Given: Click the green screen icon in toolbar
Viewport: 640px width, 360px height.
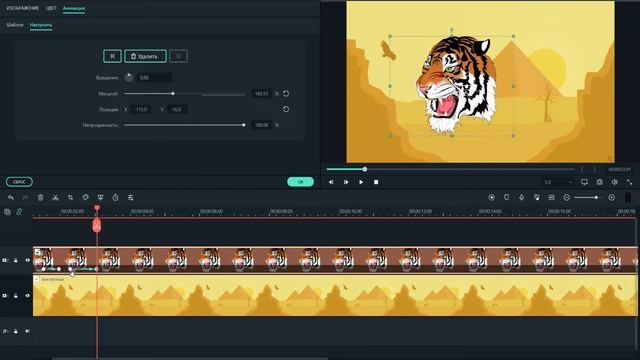Looking at the screenshot, I should tap(100, 198).
